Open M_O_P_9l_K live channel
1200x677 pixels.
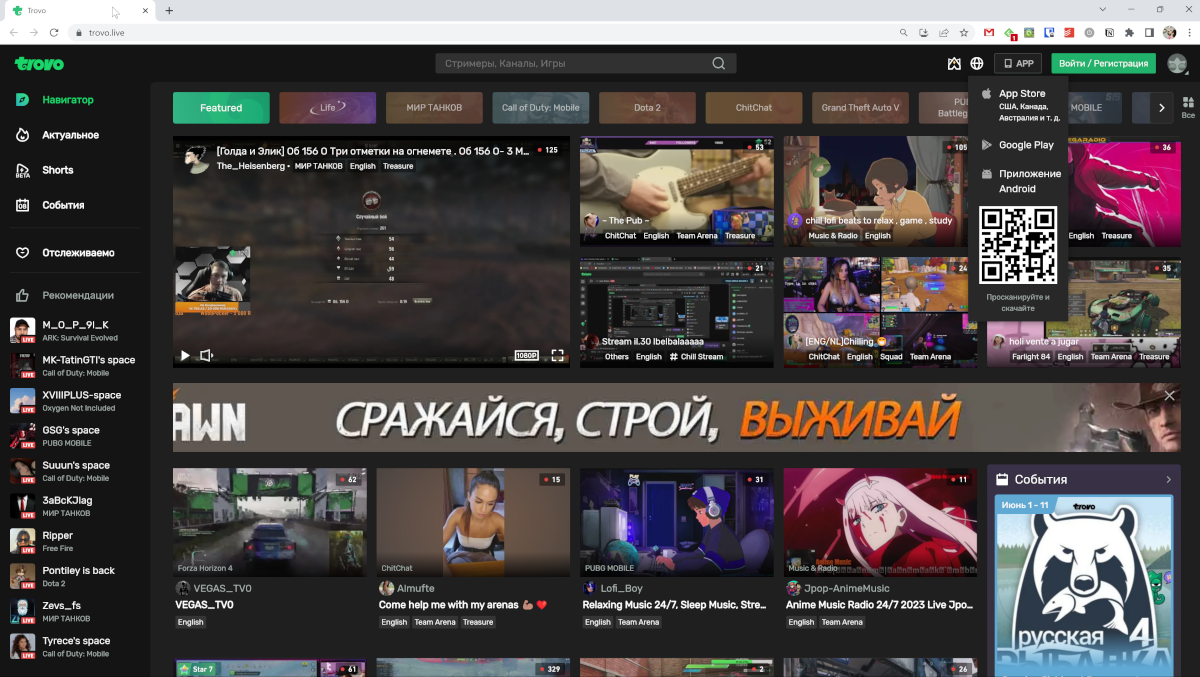pos(75,330)
